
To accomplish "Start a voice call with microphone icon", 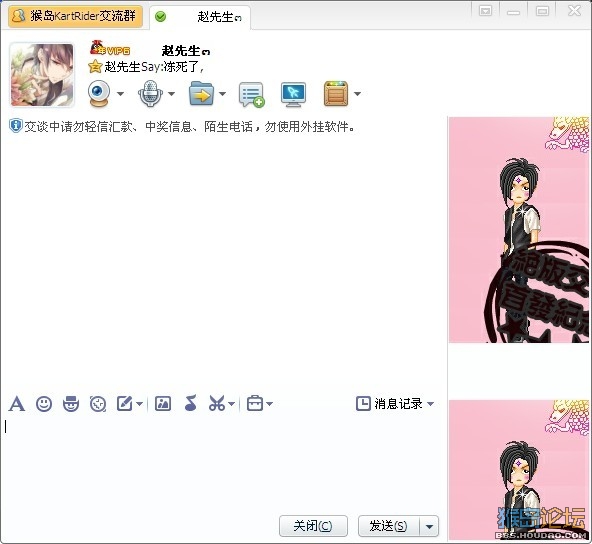I will click(150, 94).
